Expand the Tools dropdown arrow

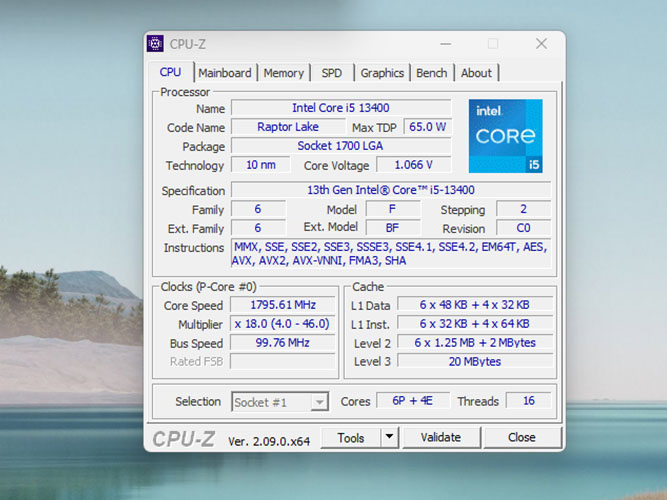point(390,437)
